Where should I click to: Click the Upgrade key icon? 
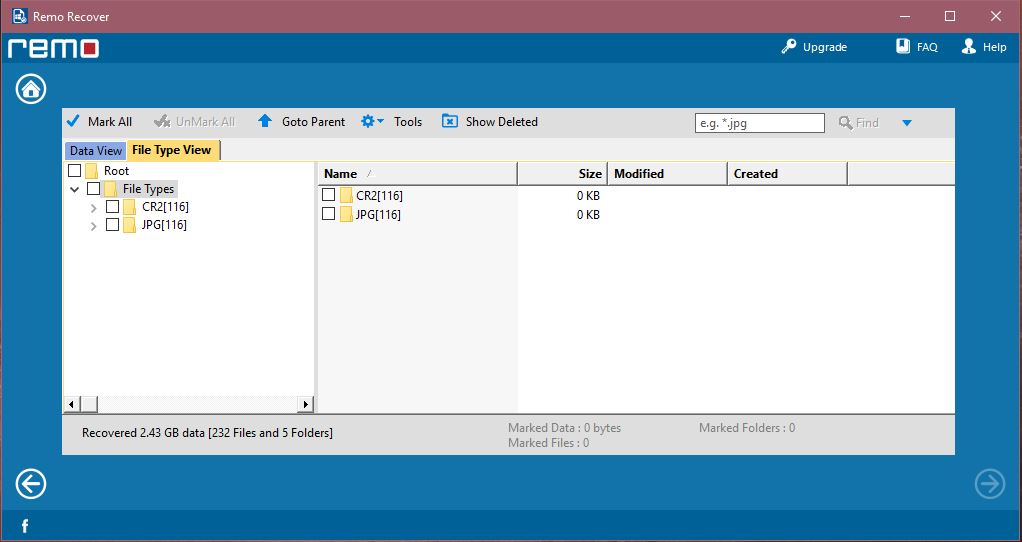(x=789, y=47)
